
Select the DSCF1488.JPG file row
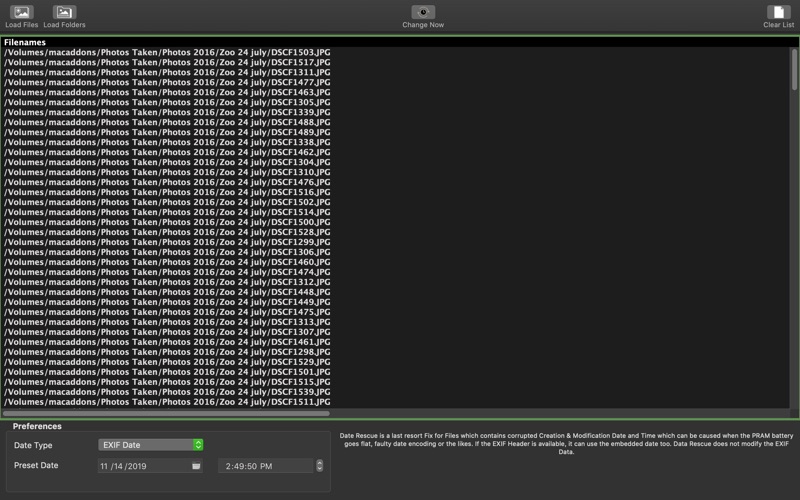396,122
